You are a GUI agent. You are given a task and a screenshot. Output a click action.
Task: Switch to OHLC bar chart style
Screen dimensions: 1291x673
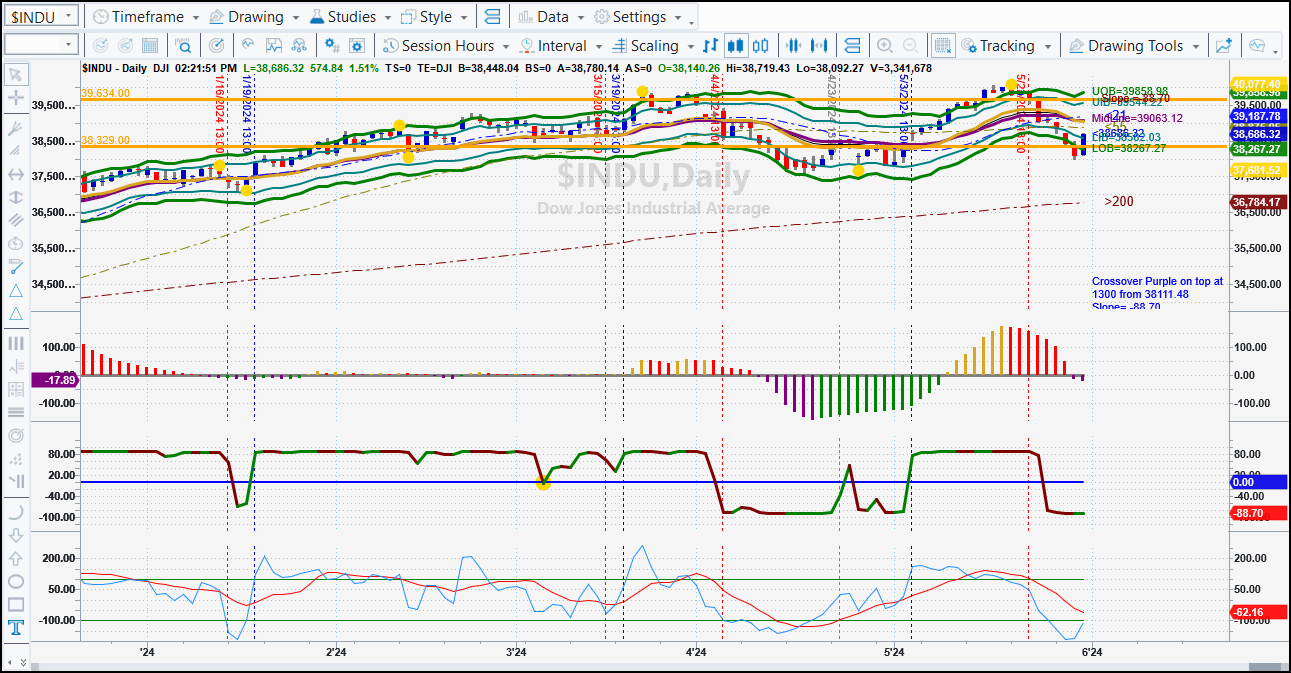pos(711,46)
